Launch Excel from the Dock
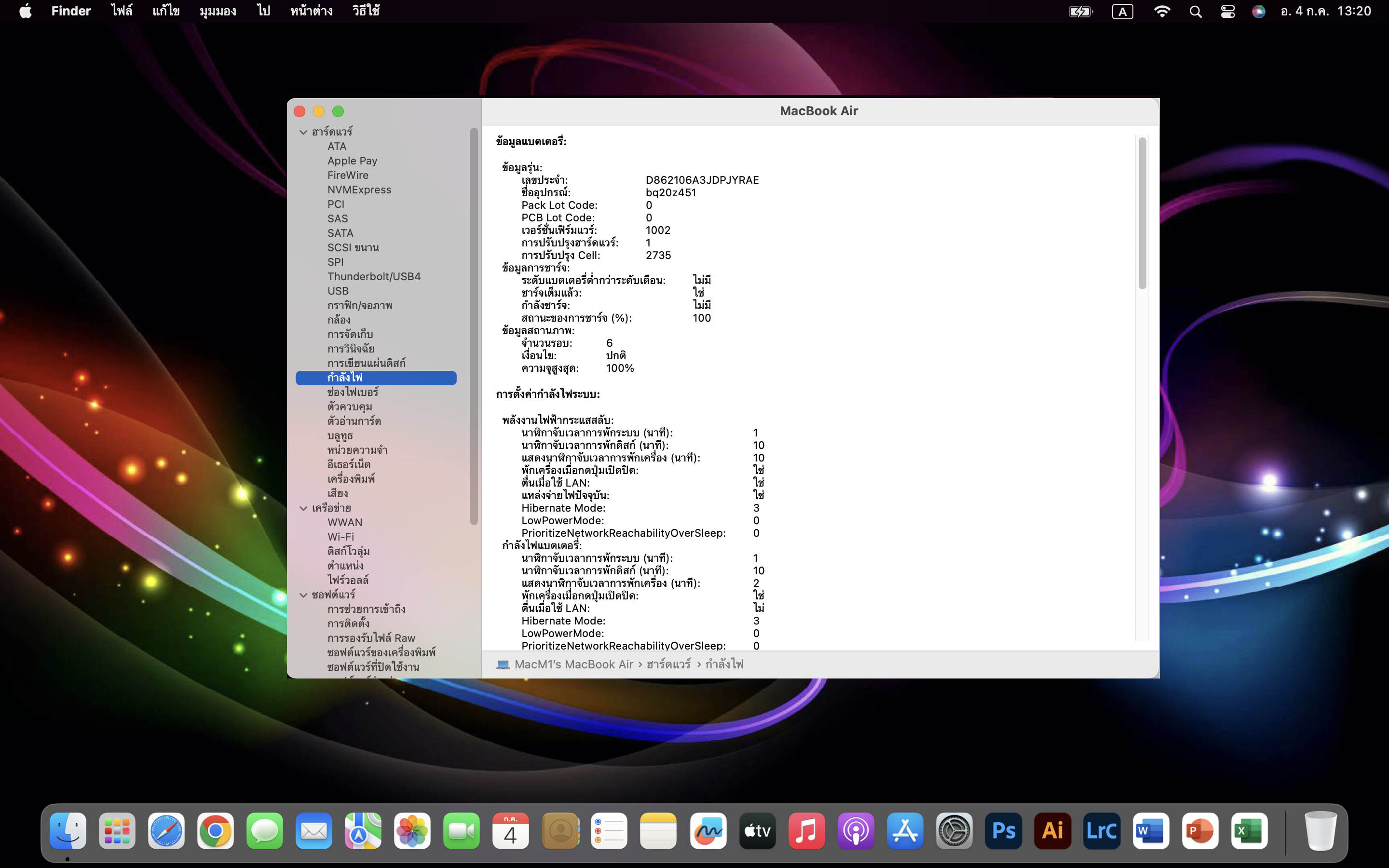Viewport: 1389px width, 868px height. [1249, 831]
